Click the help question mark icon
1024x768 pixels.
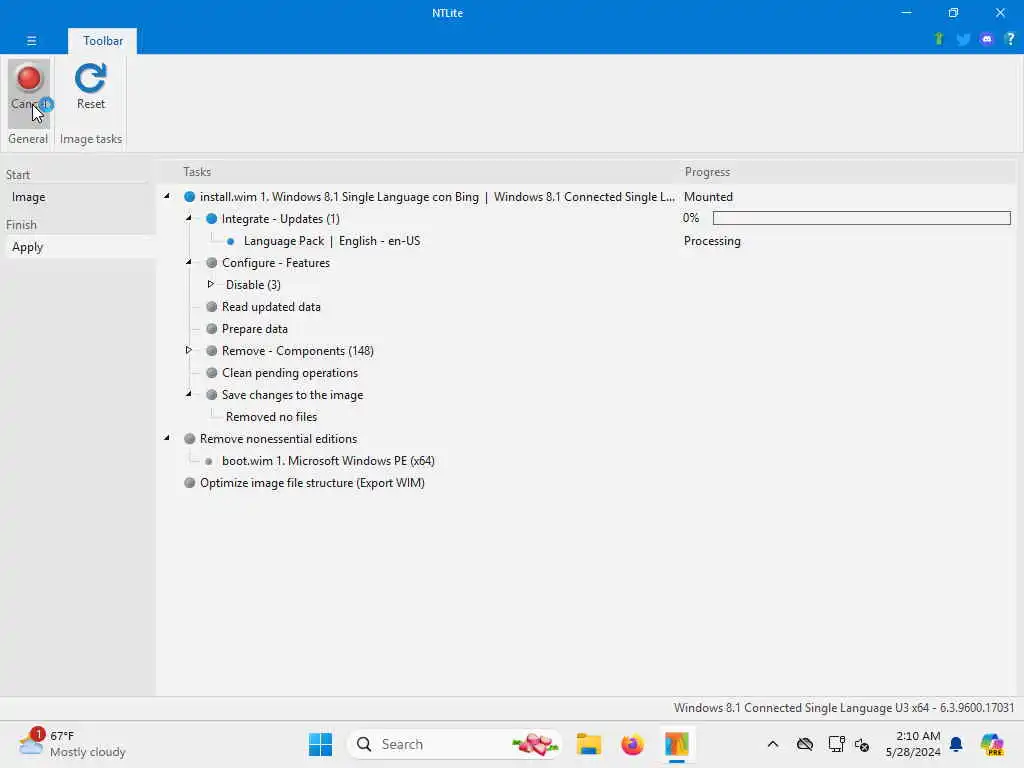tap(1010, 39)
